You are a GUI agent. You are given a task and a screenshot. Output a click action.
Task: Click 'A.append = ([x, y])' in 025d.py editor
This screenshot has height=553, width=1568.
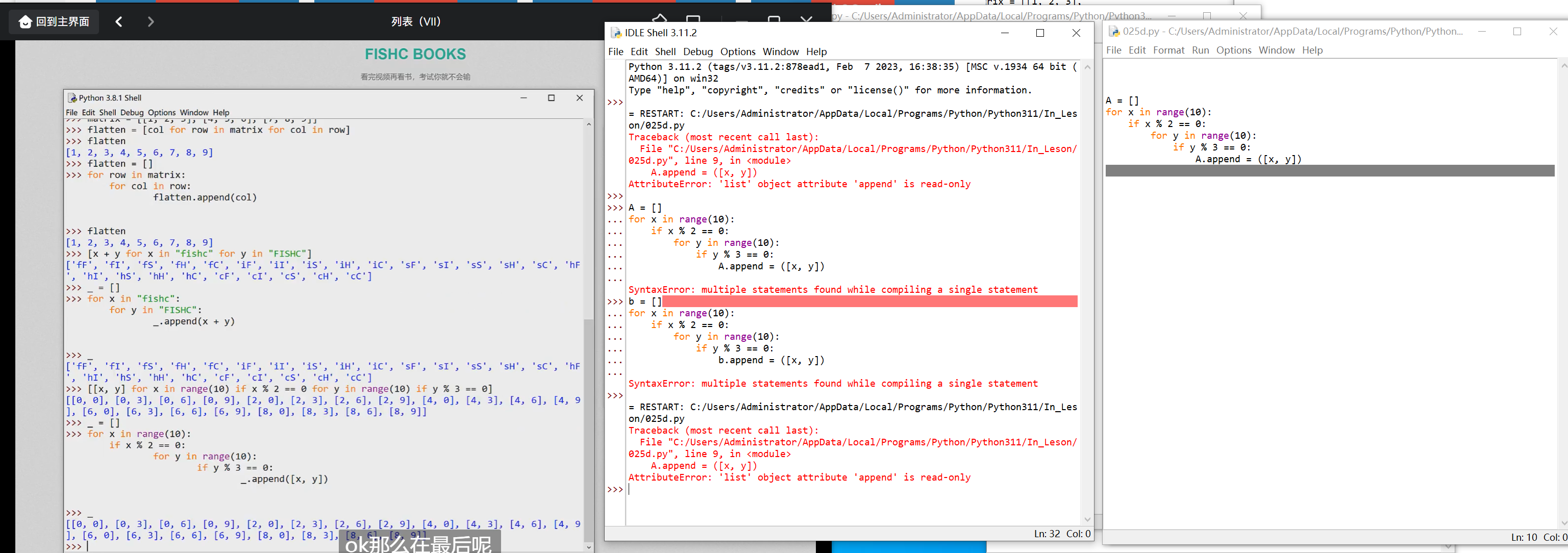tap(1249, 159)
